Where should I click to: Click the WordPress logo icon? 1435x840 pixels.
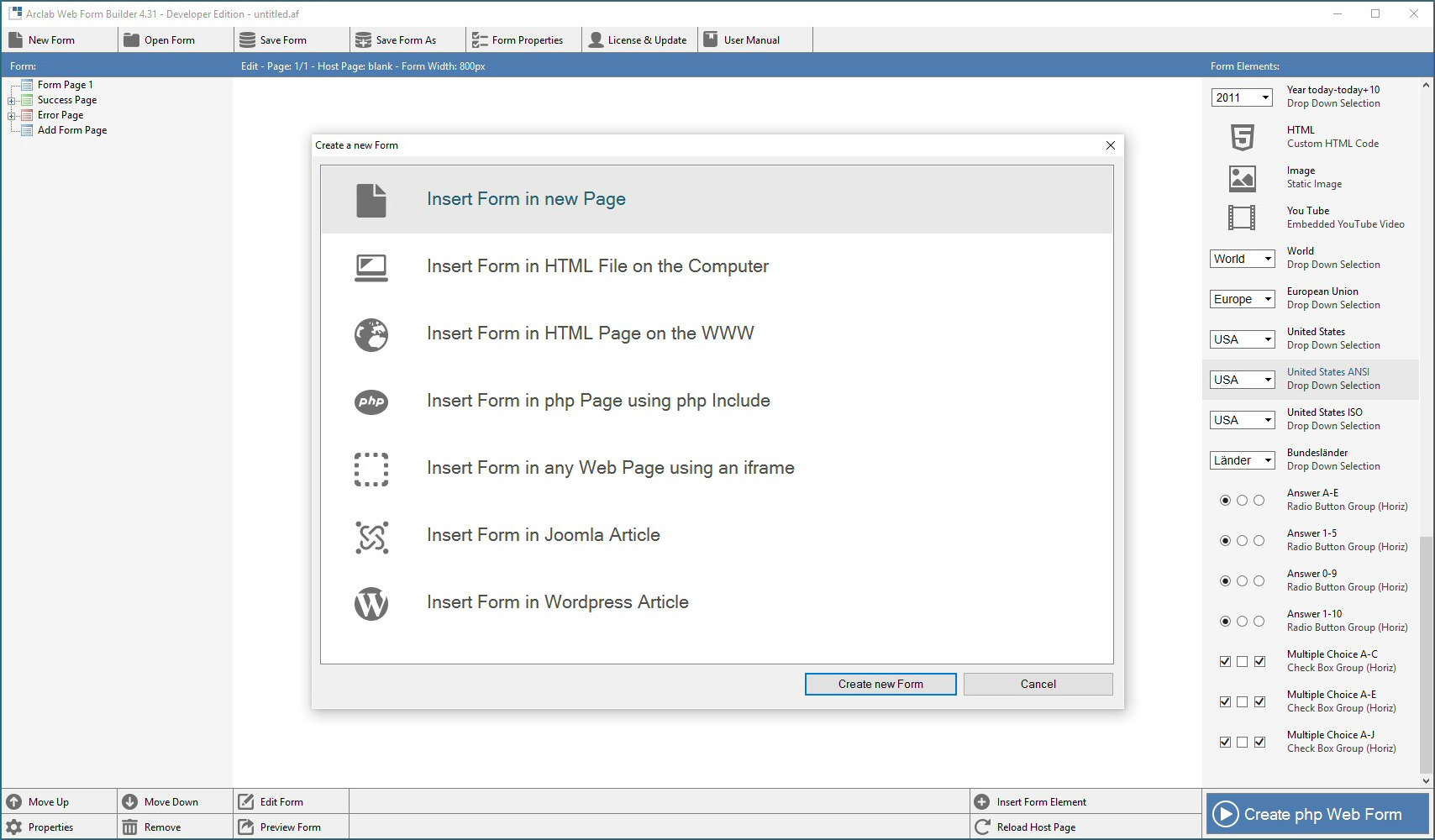pos(371,602)
